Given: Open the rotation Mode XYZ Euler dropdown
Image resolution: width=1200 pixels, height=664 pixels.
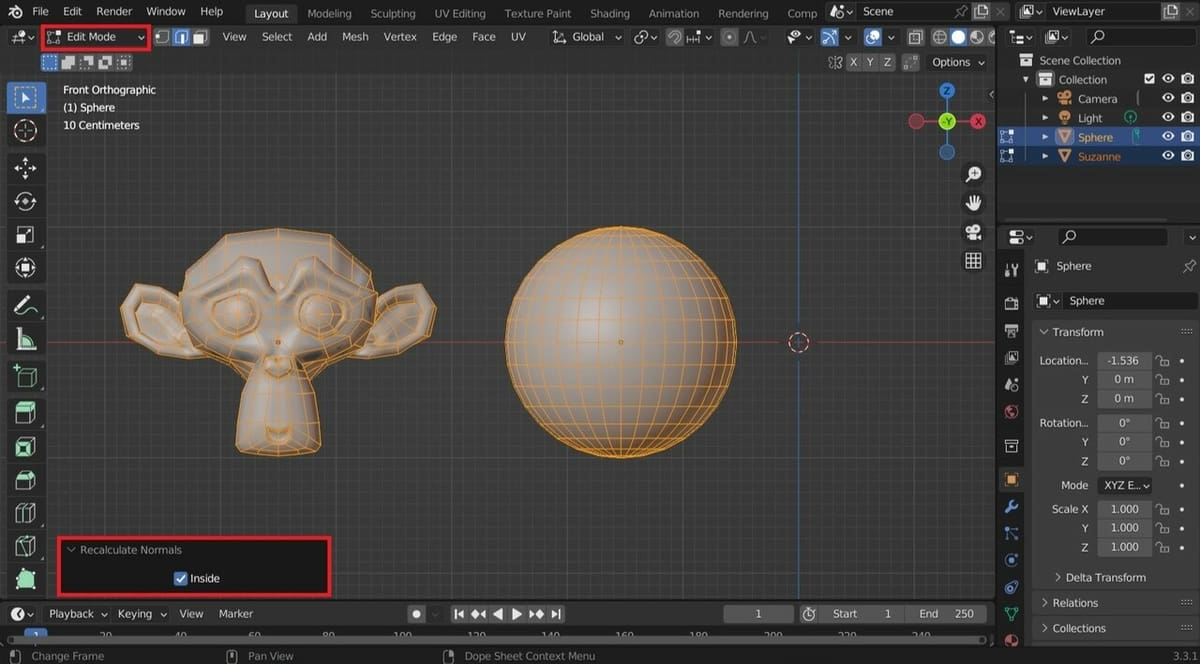Looking at the screenshot, I should click(1125, 485).
